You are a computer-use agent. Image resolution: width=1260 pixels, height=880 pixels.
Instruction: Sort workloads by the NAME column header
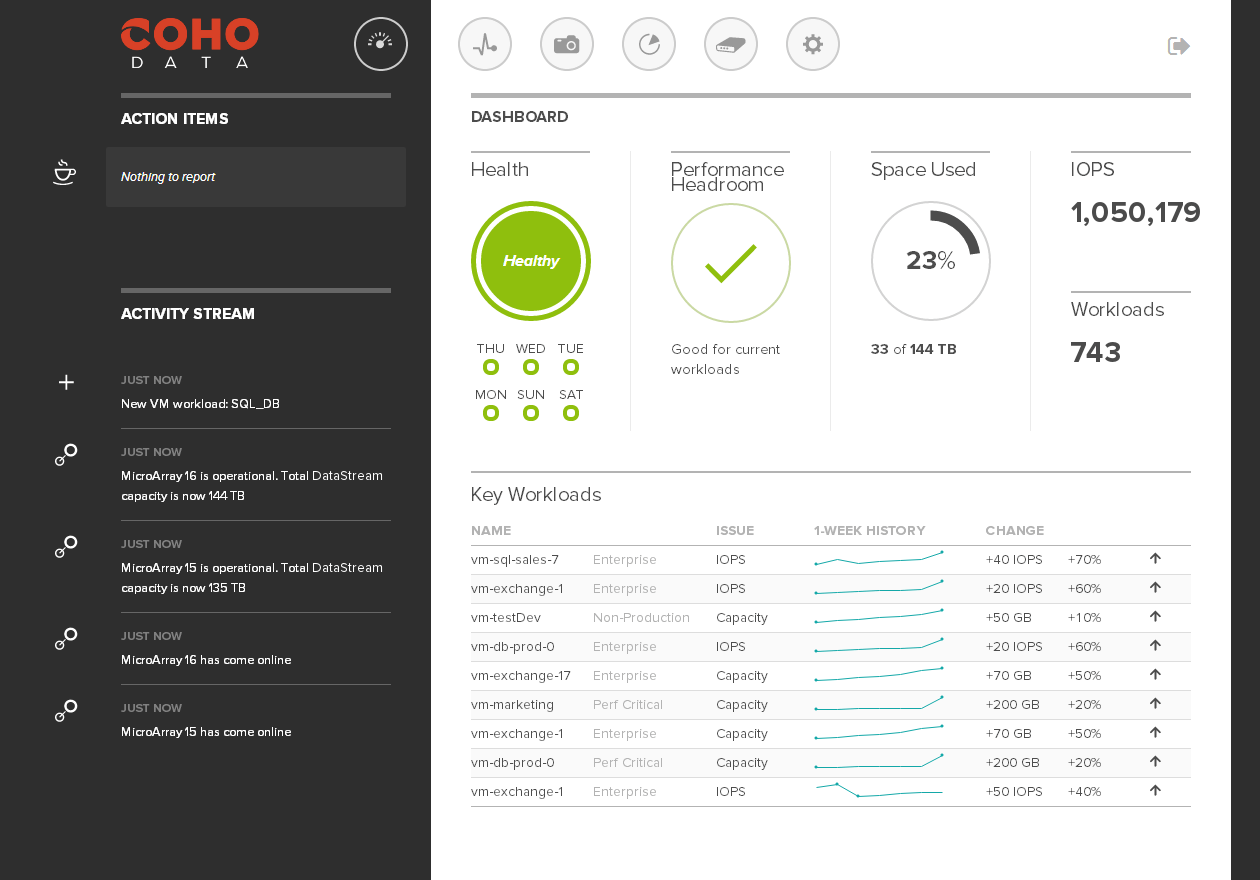pyautogui.click(x=491, y=531)
